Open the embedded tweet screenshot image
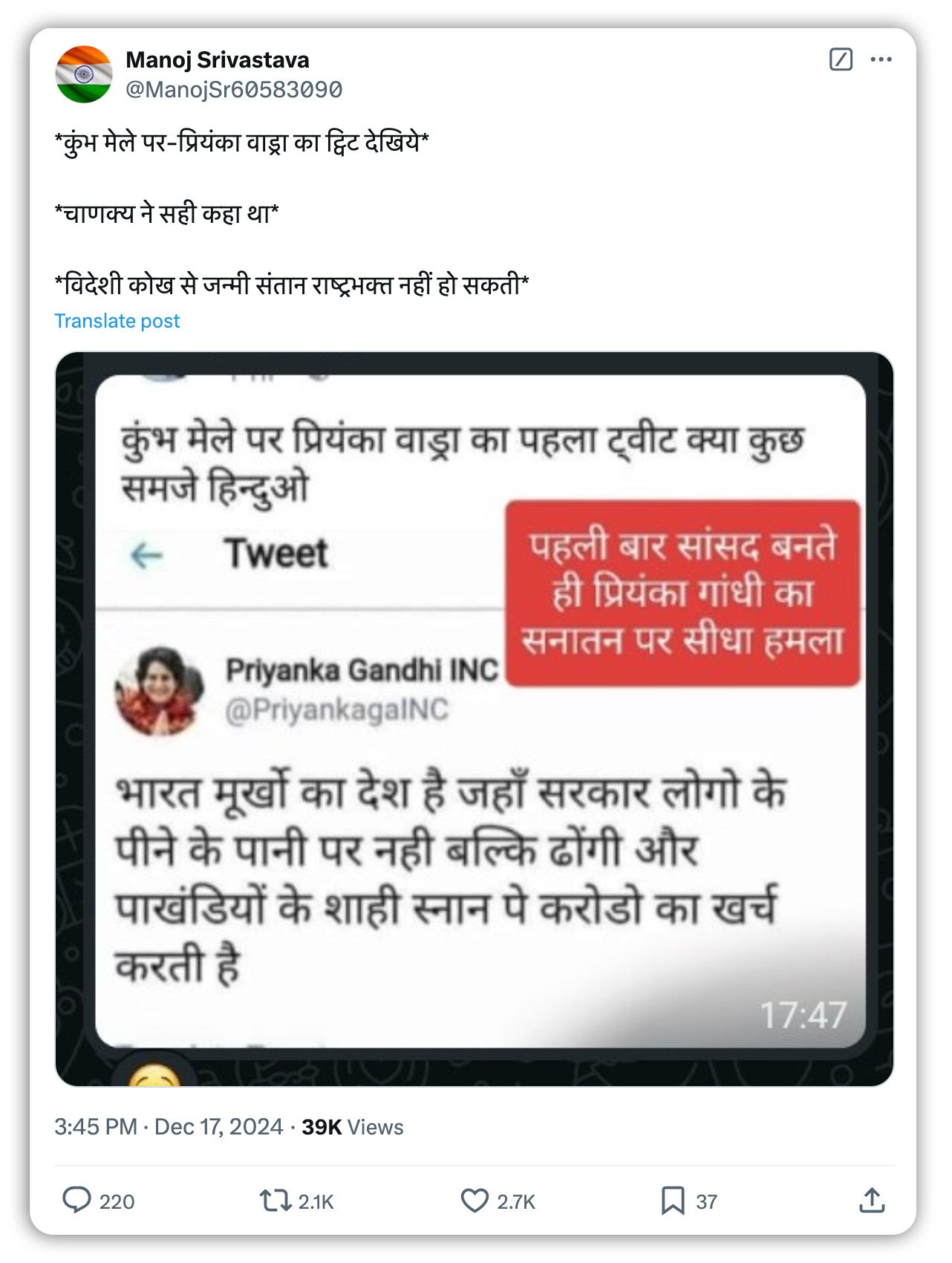952x1263 pixels. [474, 719]
